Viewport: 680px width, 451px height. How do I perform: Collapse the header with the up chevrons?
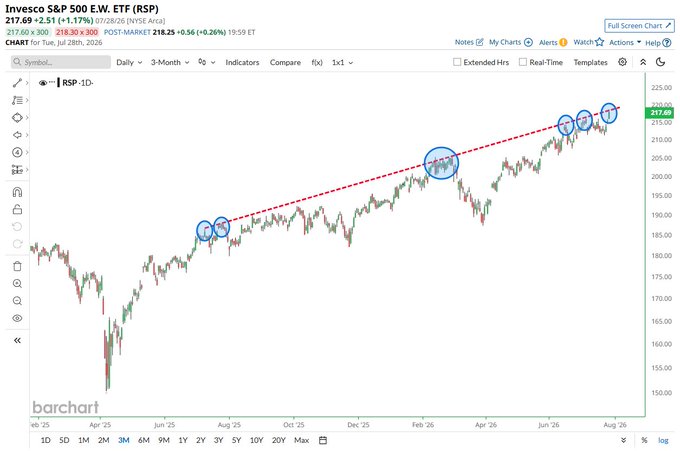tap(643, 62)
